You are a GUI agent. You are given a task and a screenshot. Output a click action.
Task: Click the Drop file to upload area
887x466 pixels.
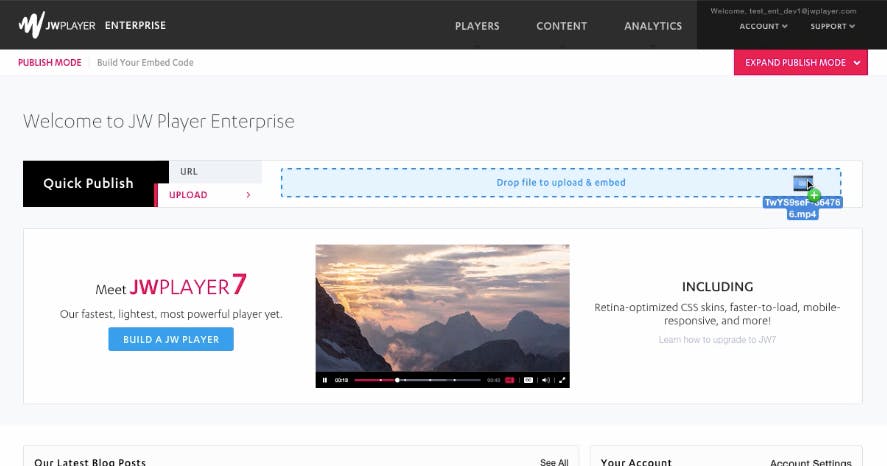click(561, 182)
